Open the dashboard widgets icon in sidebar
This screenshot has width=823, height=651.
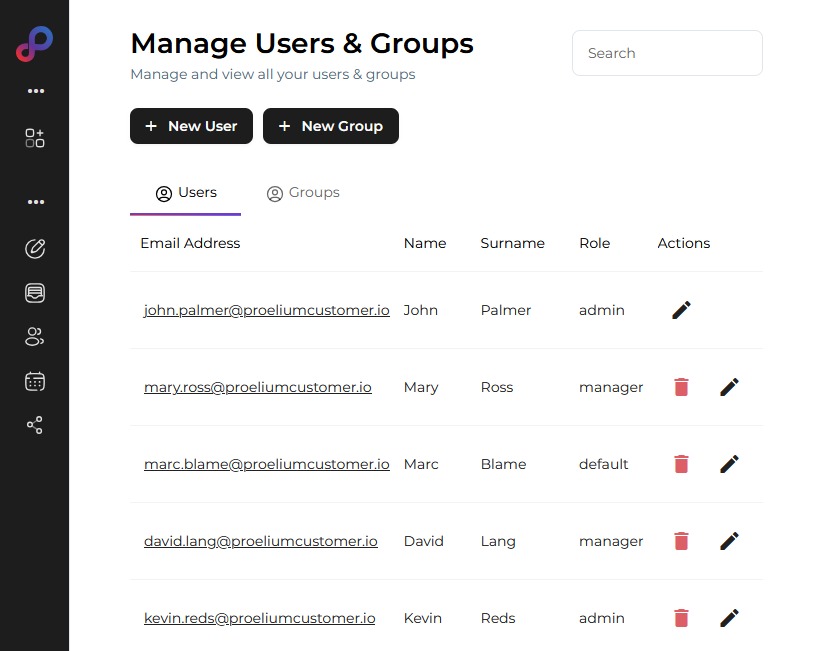35,139
